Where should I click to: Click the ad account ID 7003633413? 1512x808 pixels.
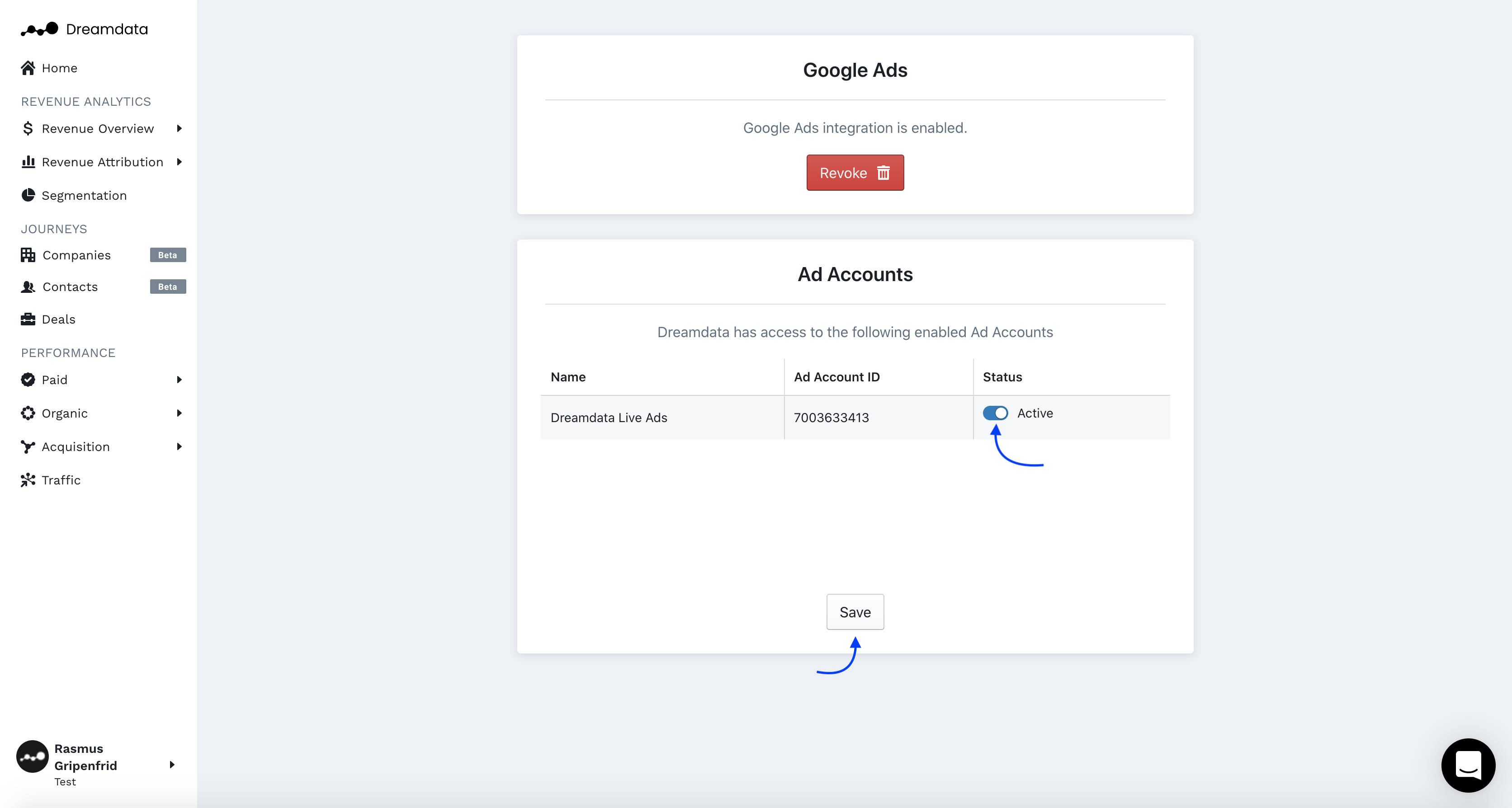(x=831, y=418)
